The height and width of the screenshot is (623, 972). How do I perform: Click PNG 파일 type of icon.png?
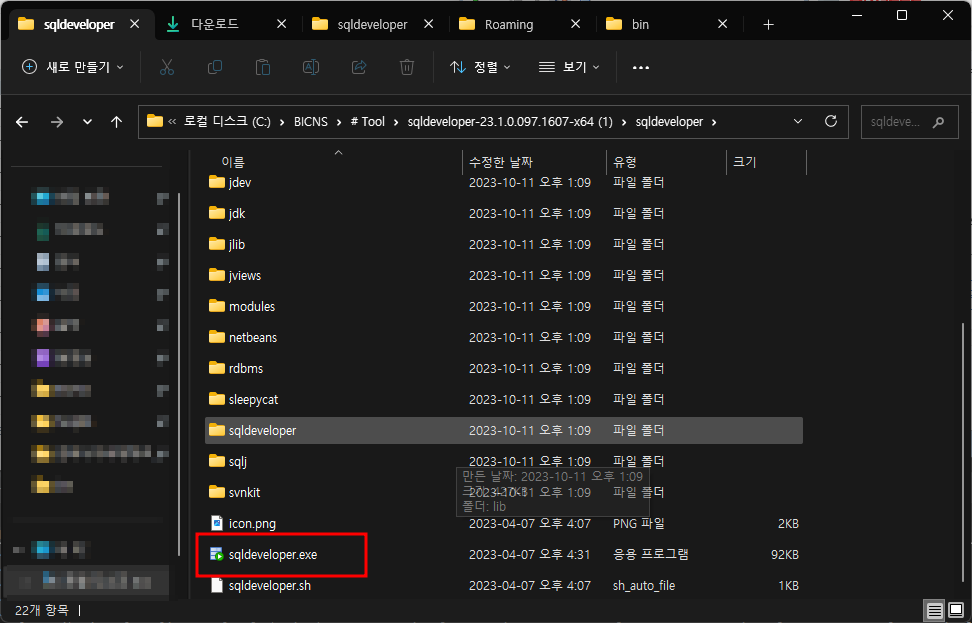[638, 523]
